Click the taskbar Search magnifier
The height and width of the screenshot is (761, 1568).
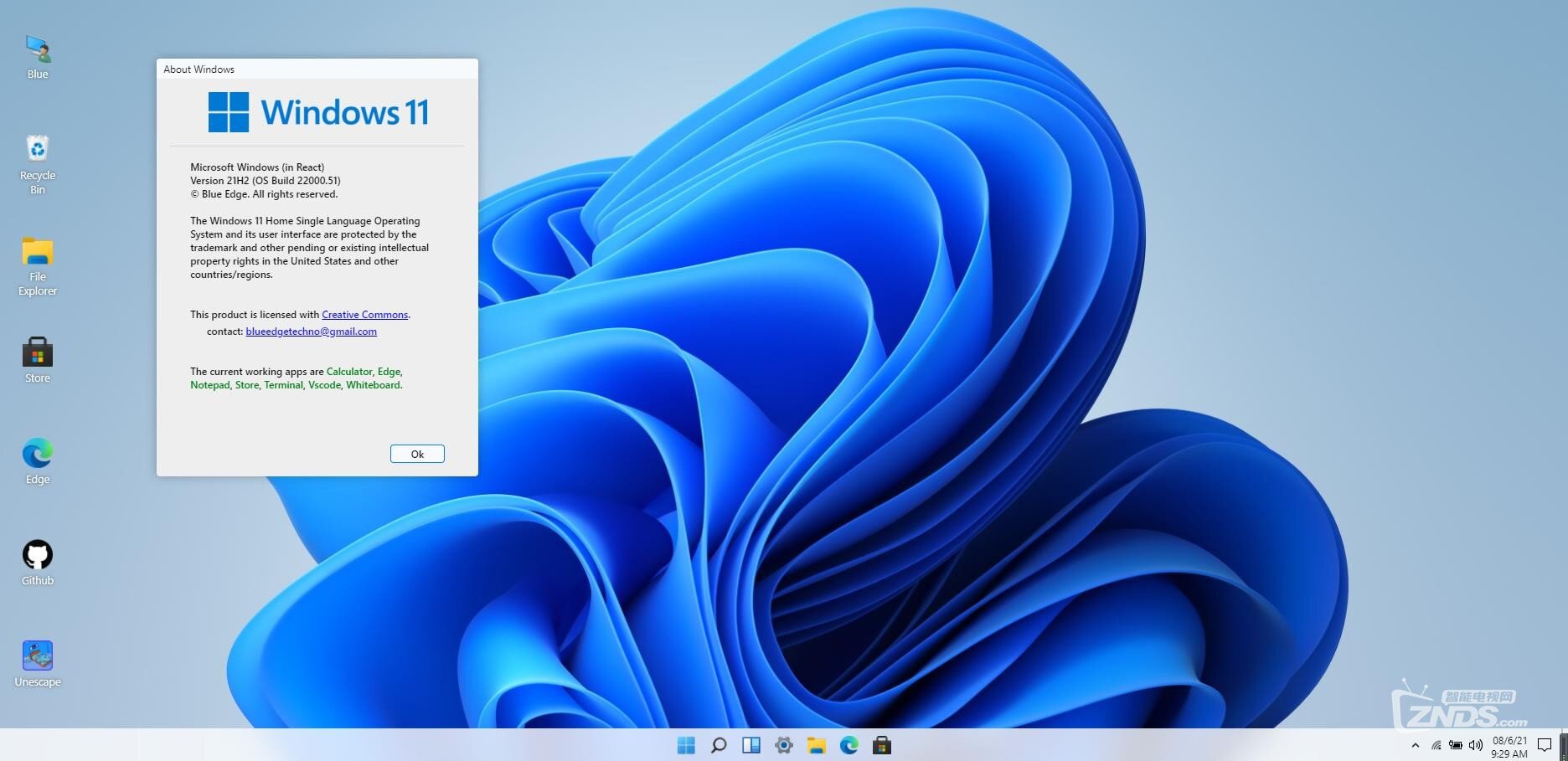point(719,745)
